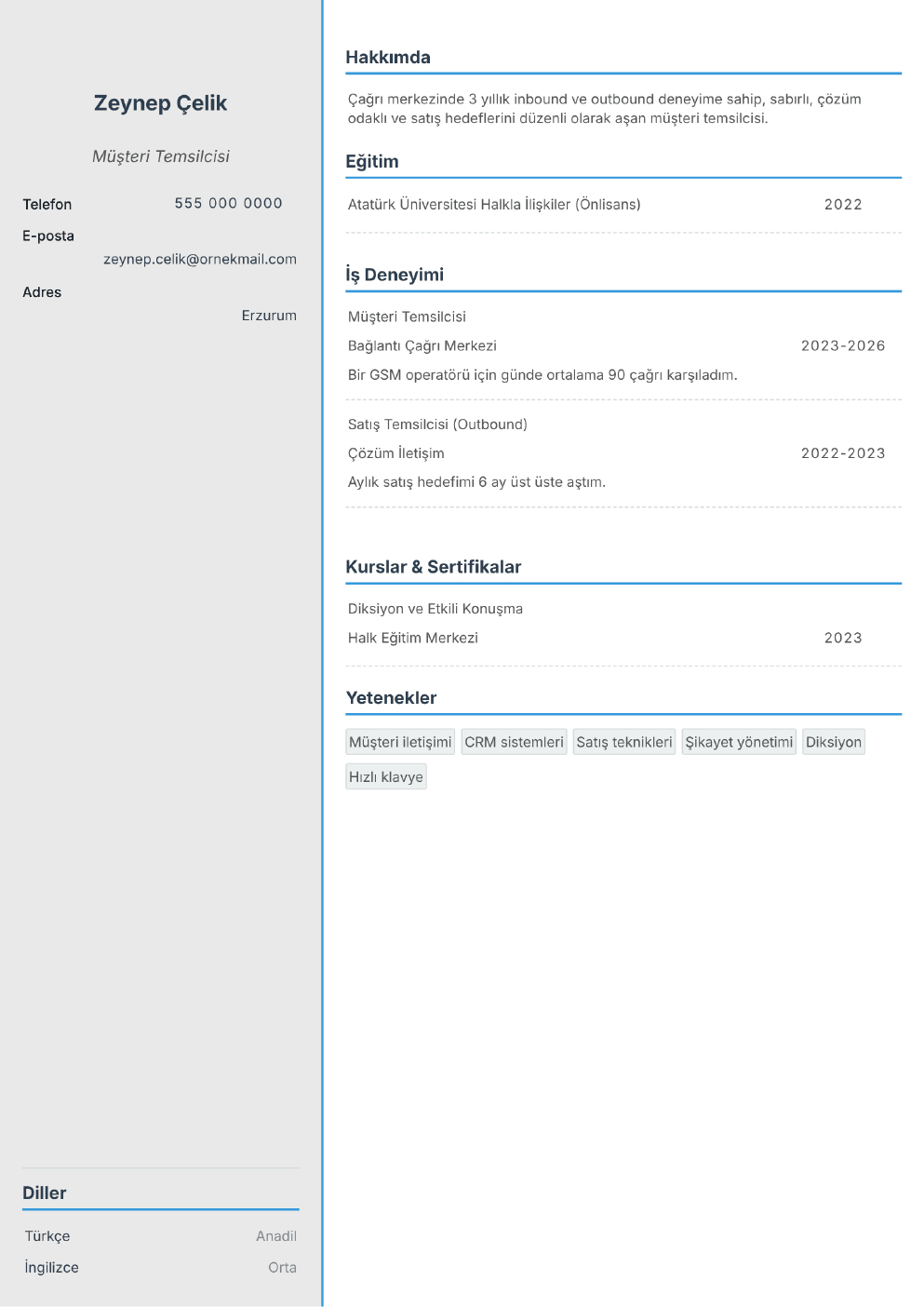This screenshot has width=924, height=1307.
Task: Click the "E-posta" label
Action: tap(48, 236)
